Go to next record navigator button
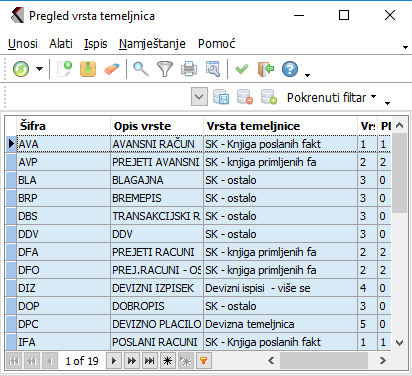The image size is (412, 376). click(x=114, y=361)
